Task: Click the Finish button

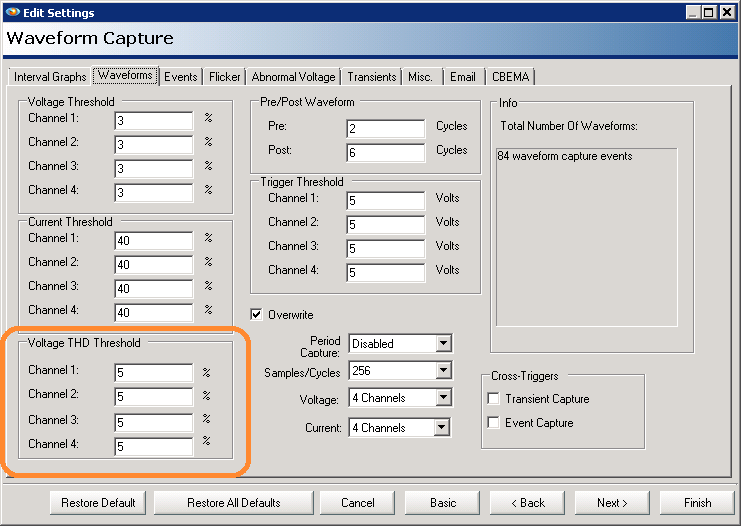Action: pyautogui.click(x=697, y=502)
